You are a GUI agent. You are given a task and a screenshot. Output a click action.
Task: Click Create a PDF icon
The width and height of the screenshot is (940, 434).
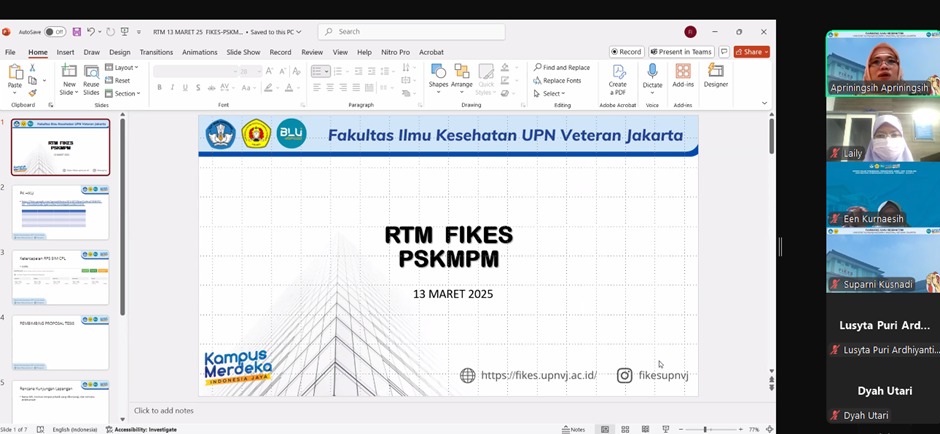click(618, 74)
